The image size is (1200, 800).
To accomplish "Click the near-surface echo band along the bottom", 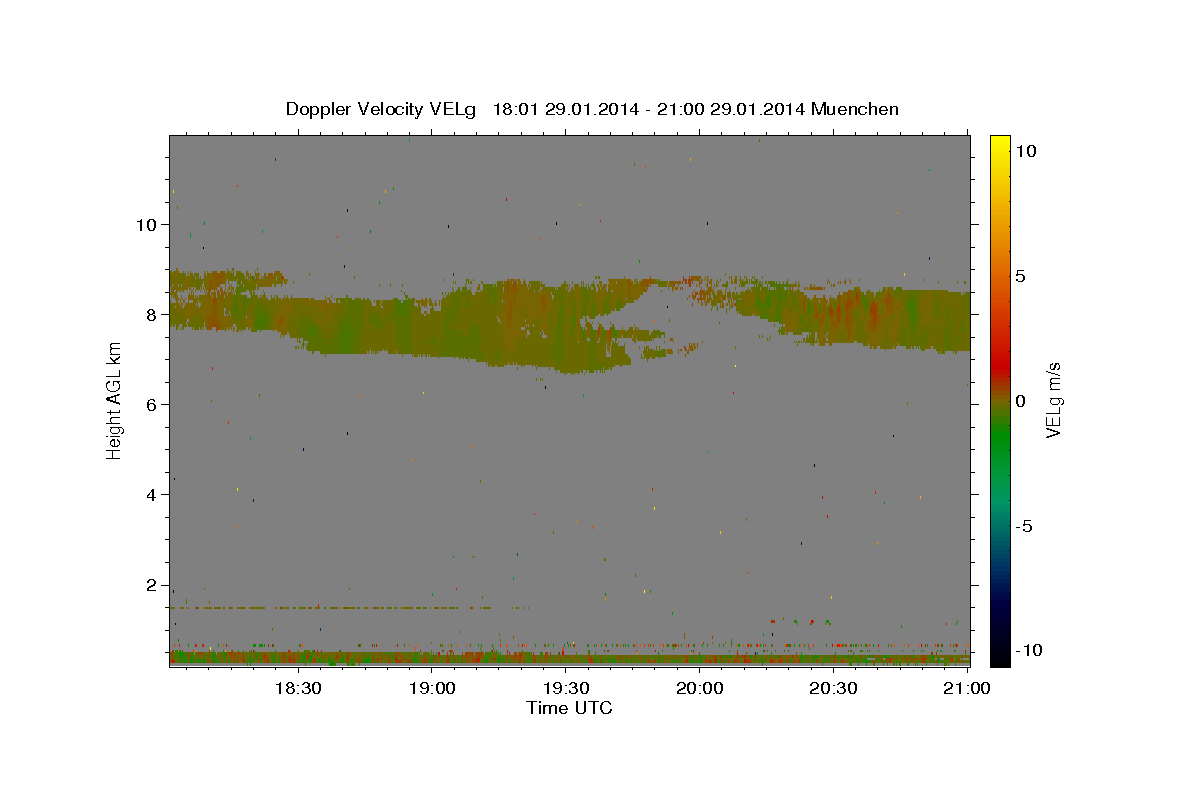I will [x=569, y=658].
